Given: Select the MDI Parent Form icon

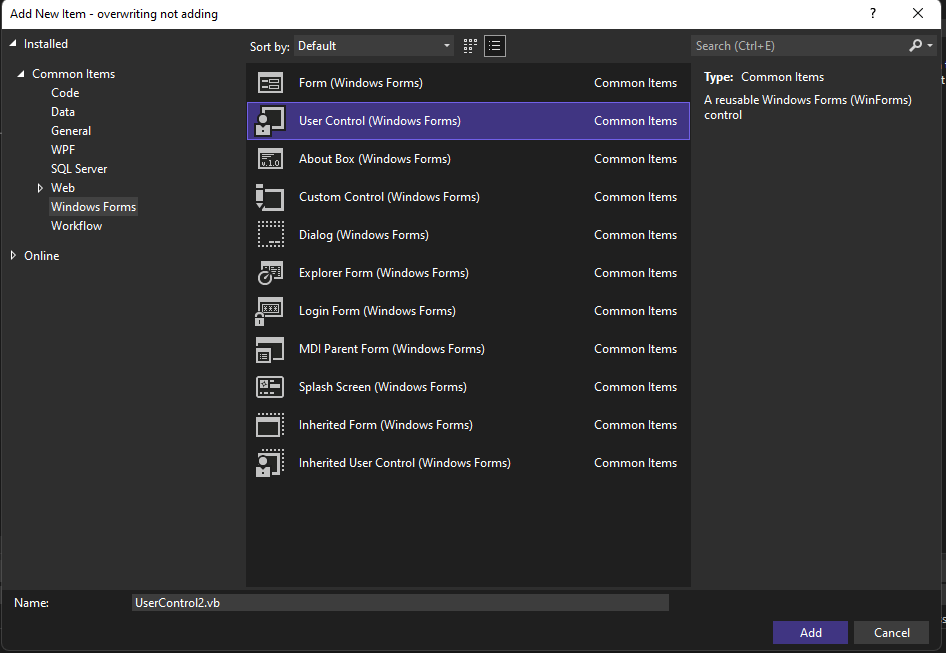Looking at the screenshot, I should (x=270, y=348).
